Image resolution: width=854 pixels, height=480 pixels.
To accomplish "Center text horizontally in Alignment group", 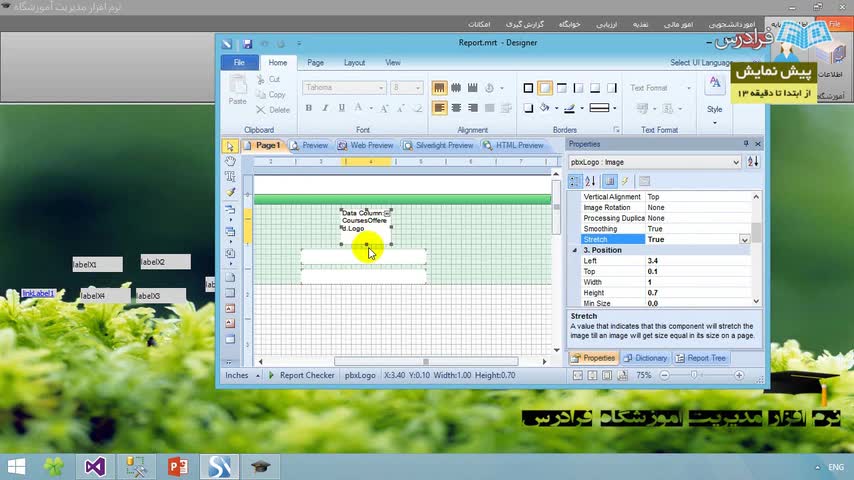I will pos(456,108).
